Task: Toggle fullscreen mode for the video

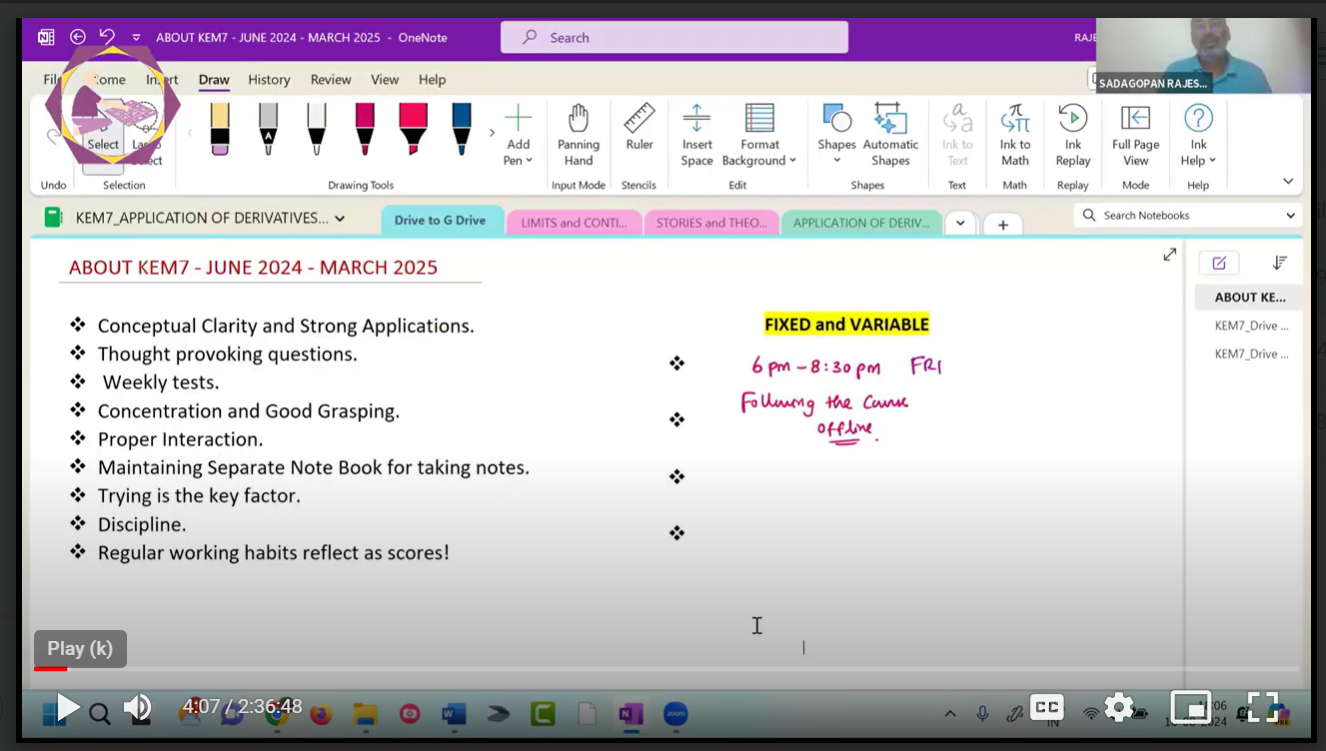Action: pyautogui.click(x=1263, y=707)
